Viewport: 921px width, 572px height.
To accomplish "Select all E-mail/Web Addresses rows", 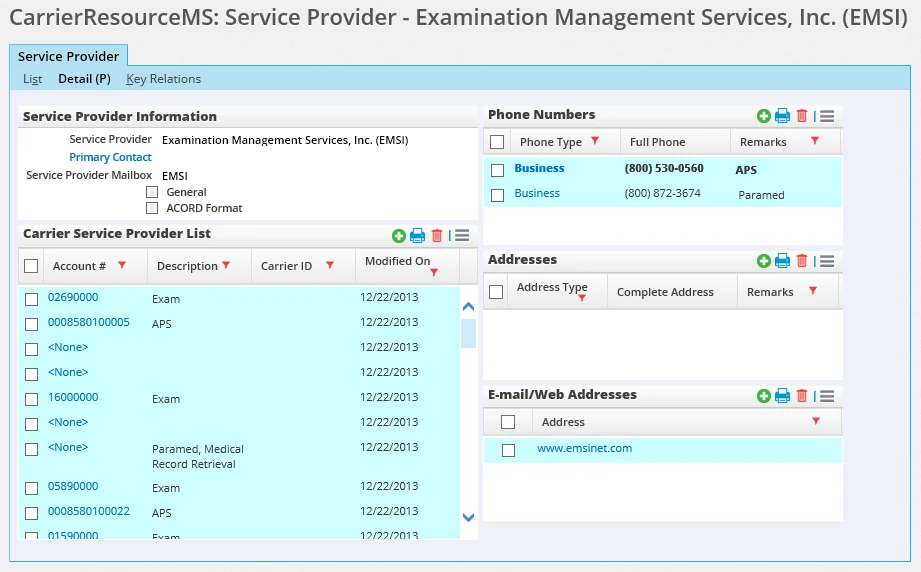I will coord(508,422).
